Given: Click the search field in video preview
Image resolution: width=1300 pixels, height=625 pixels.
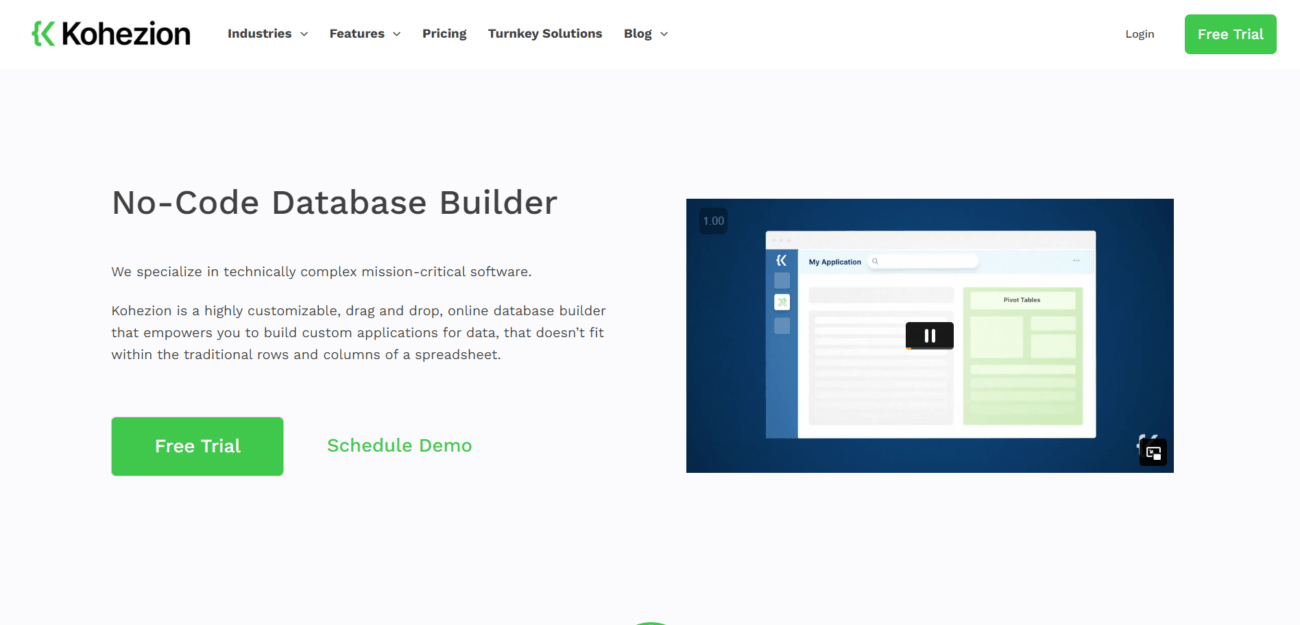Looking at the screenshot, I should [x=923, y=262].
